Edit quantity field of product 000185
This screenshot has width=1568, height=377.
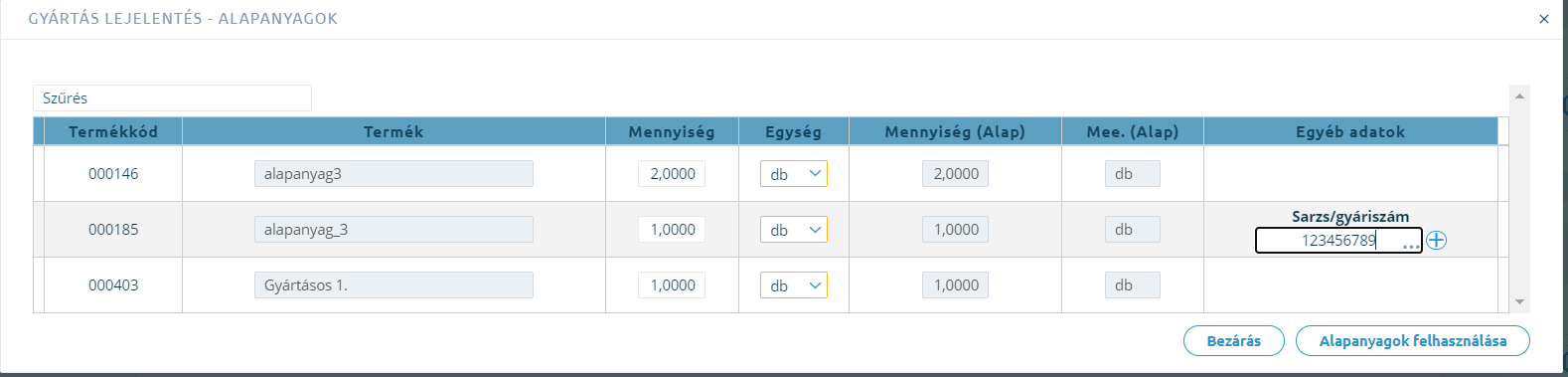pos(672,230)
